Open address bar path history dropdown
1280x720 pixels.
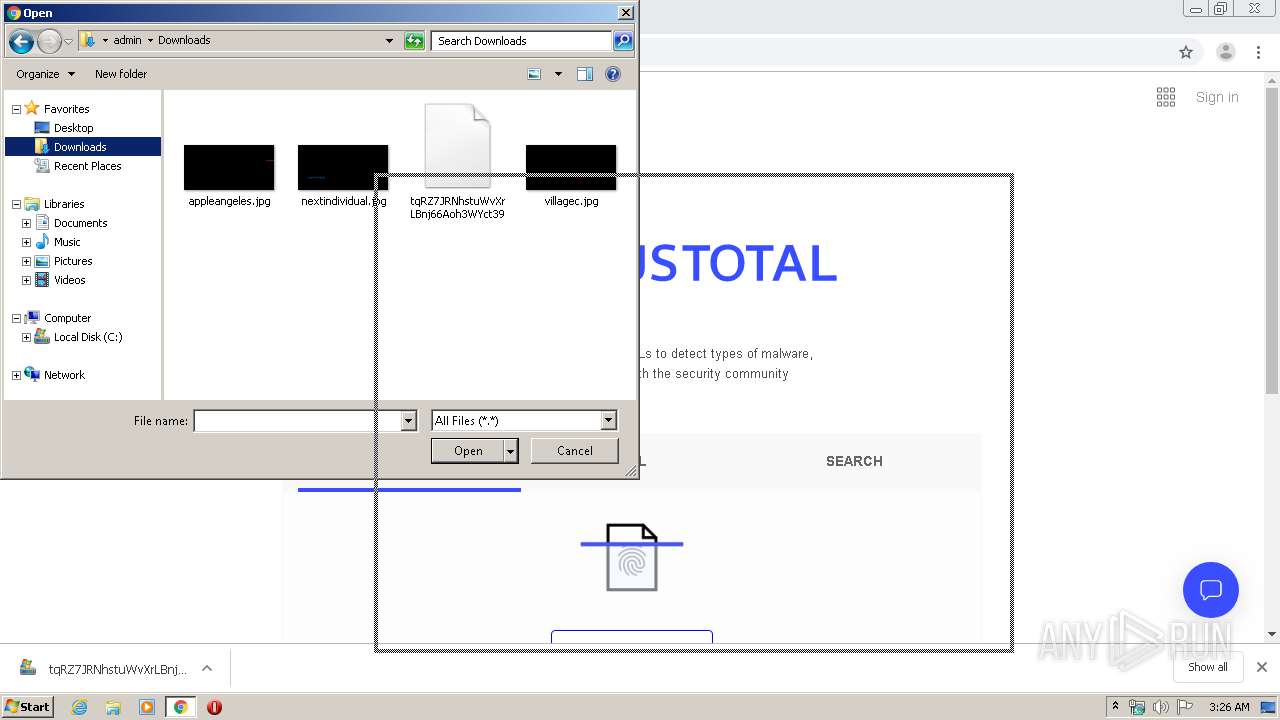click(x=389, y=41)
